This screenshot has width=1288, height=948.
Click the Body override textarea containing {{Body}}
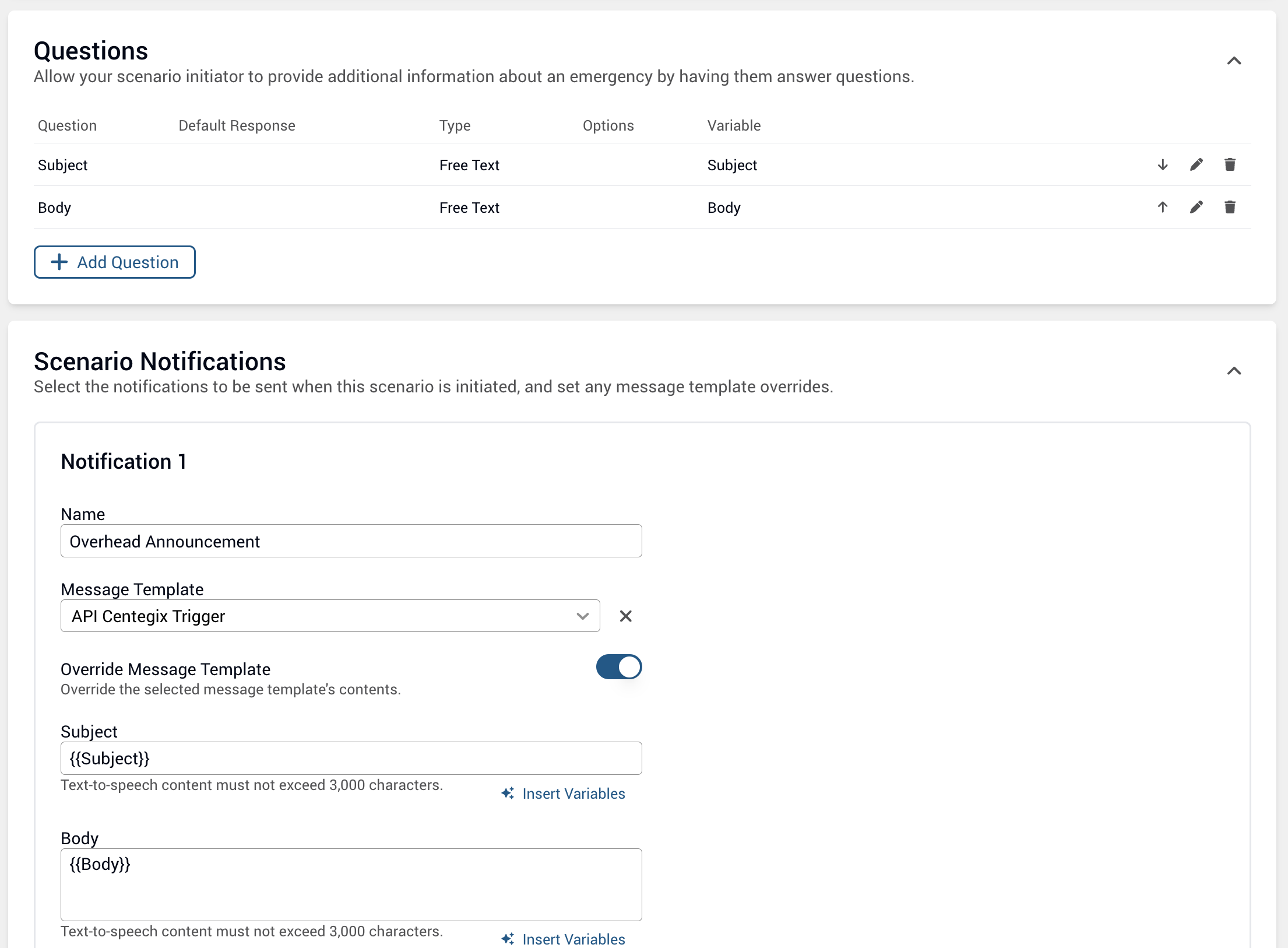pos(350,884)
